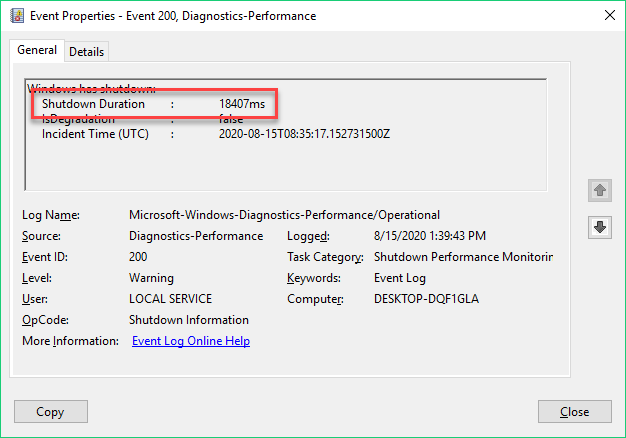
Task: Click the Shutdown Duration value 18407ms
Action: 242,104
